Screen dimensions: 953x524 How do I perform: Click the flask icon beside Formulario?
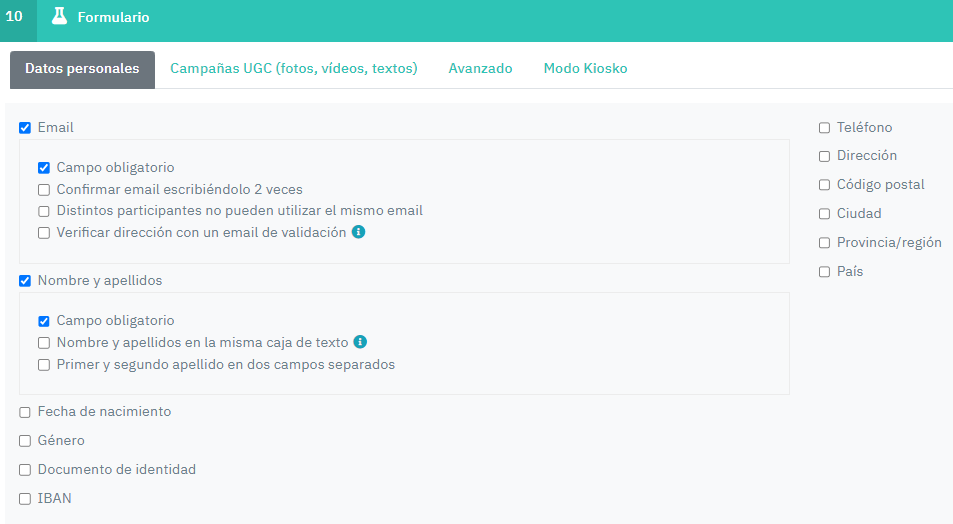pyautogui.click(x=59, y=17)
